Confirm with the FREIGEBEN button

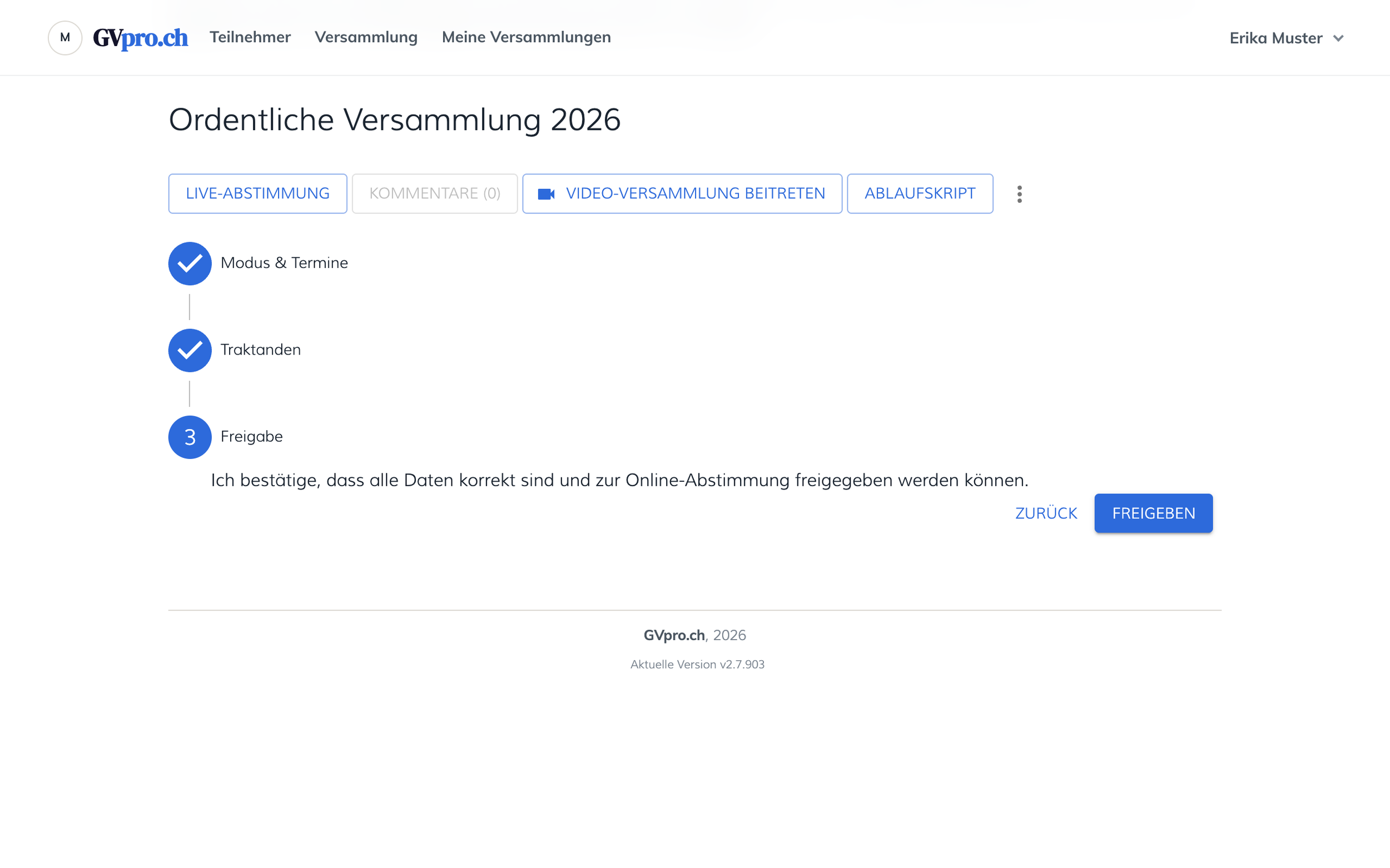(x=1153, y=513)
